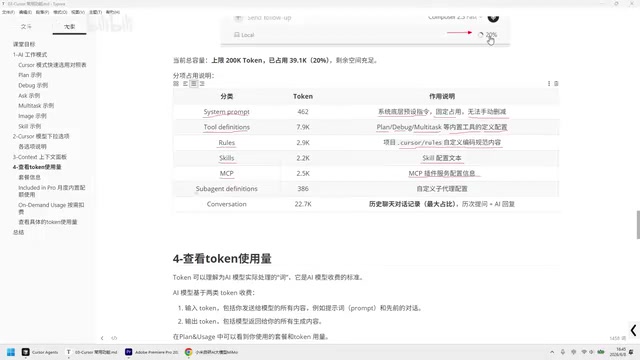The height and width of the screenshot is (360, 640).
Task: Go to Multitask 示例 in outline
Action: 36,106
